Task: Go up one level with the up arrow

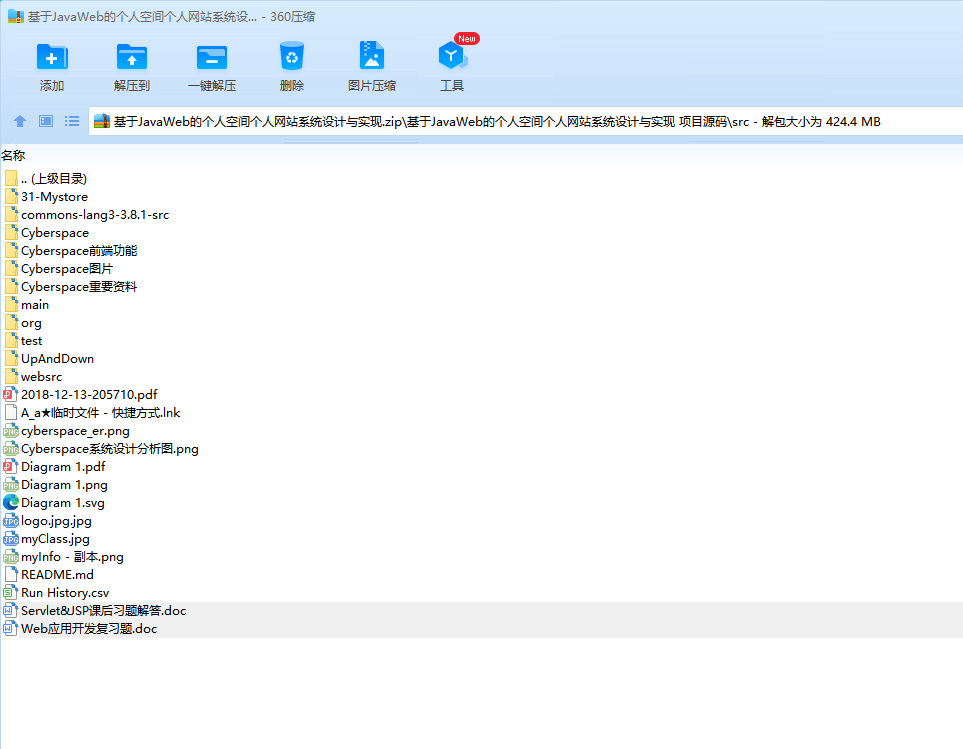Action: pyautogui.click(x=20, y=121)
